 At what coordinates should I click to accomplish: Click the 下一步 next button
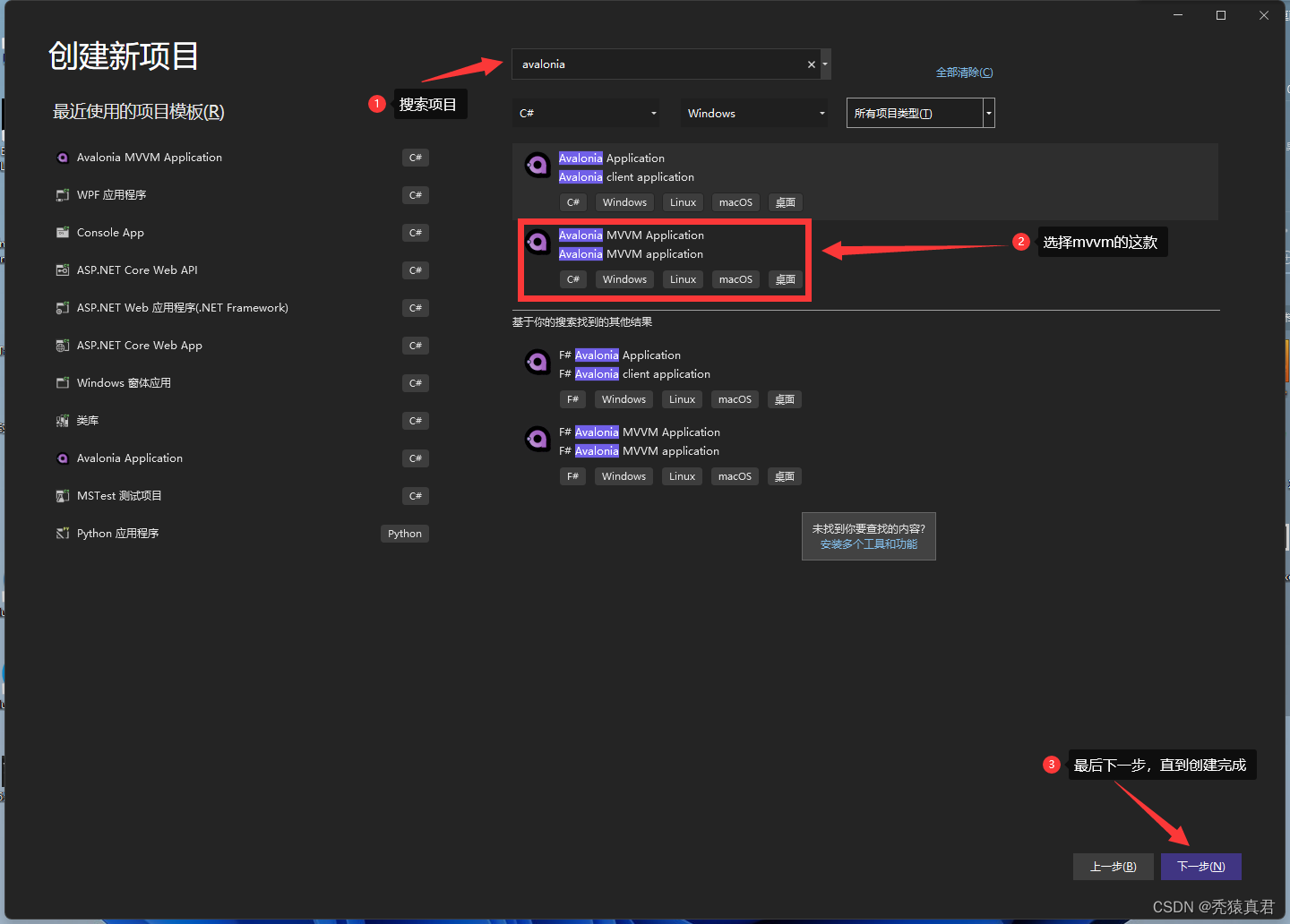click(x=1201, y=867)
